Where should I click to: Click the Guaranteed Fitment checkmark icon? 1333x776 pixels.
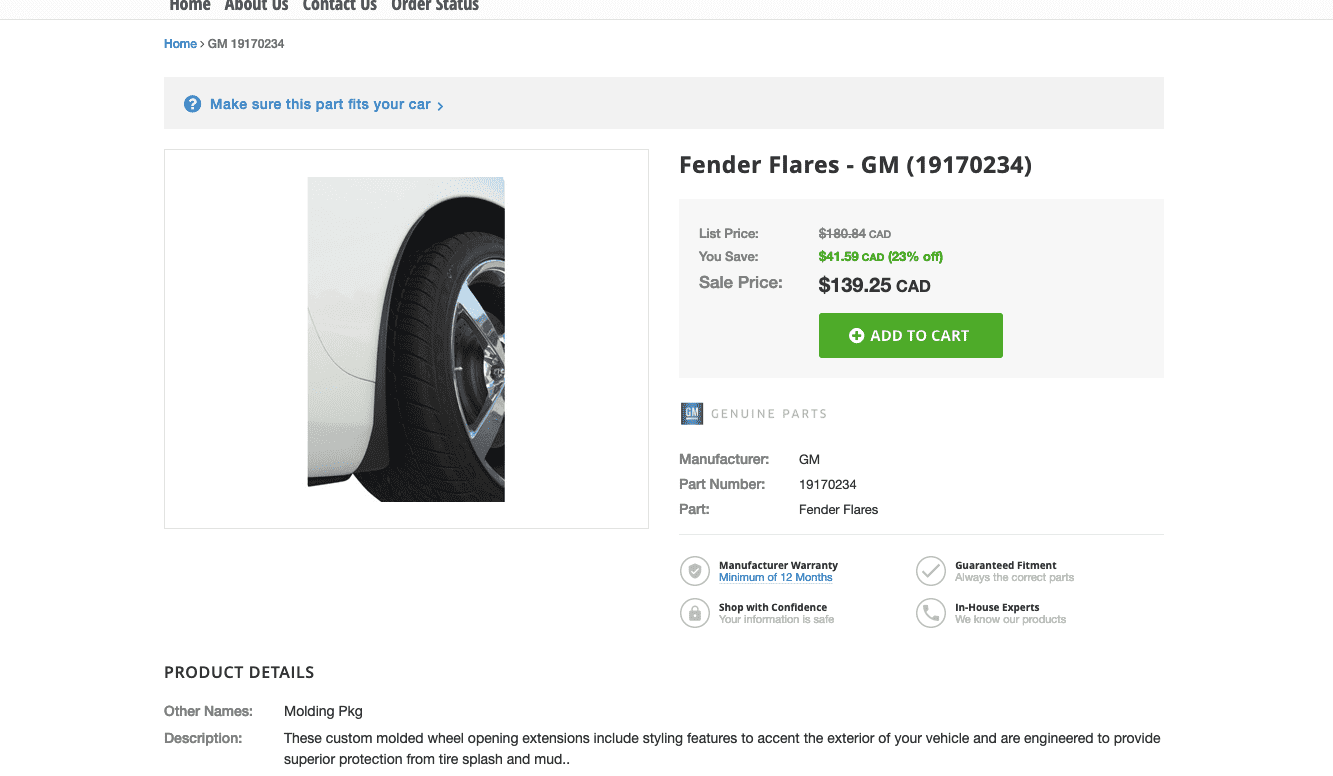(931, 571)
